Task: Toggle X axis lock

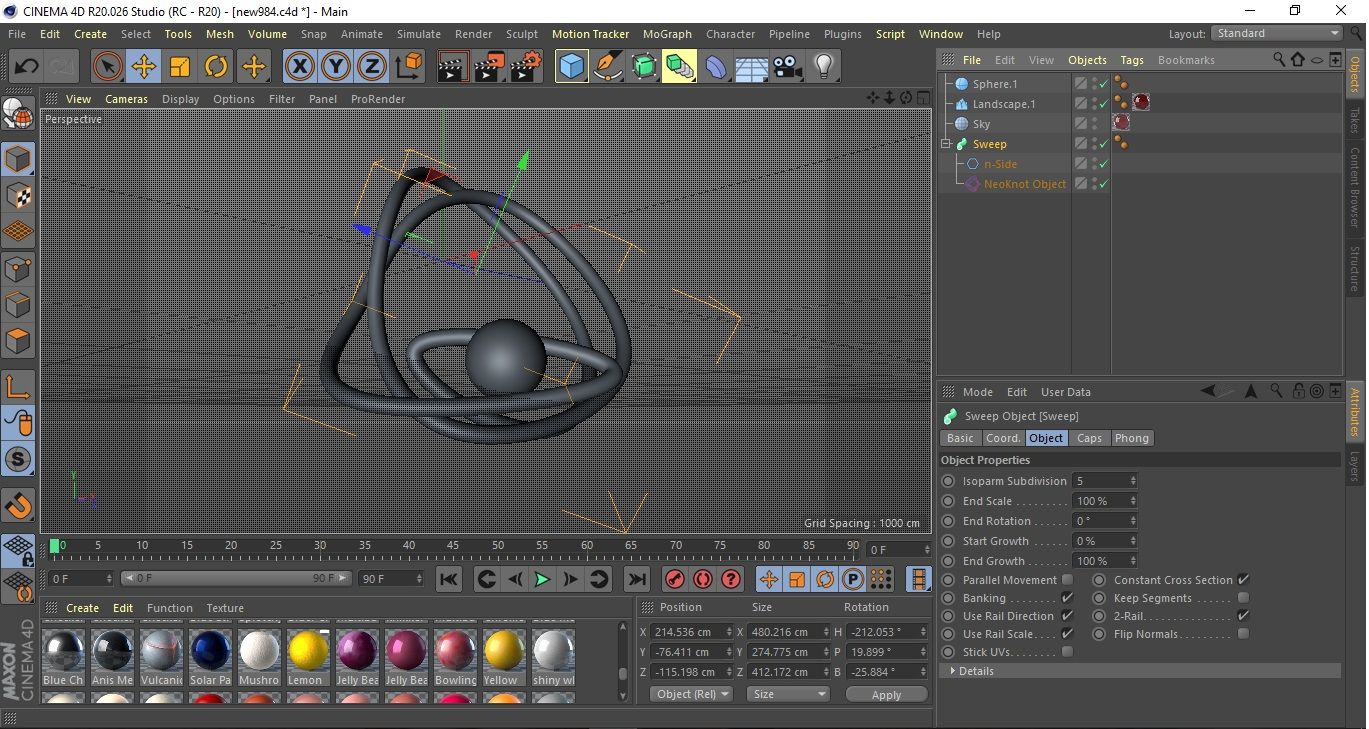Action: coord(299,67)
